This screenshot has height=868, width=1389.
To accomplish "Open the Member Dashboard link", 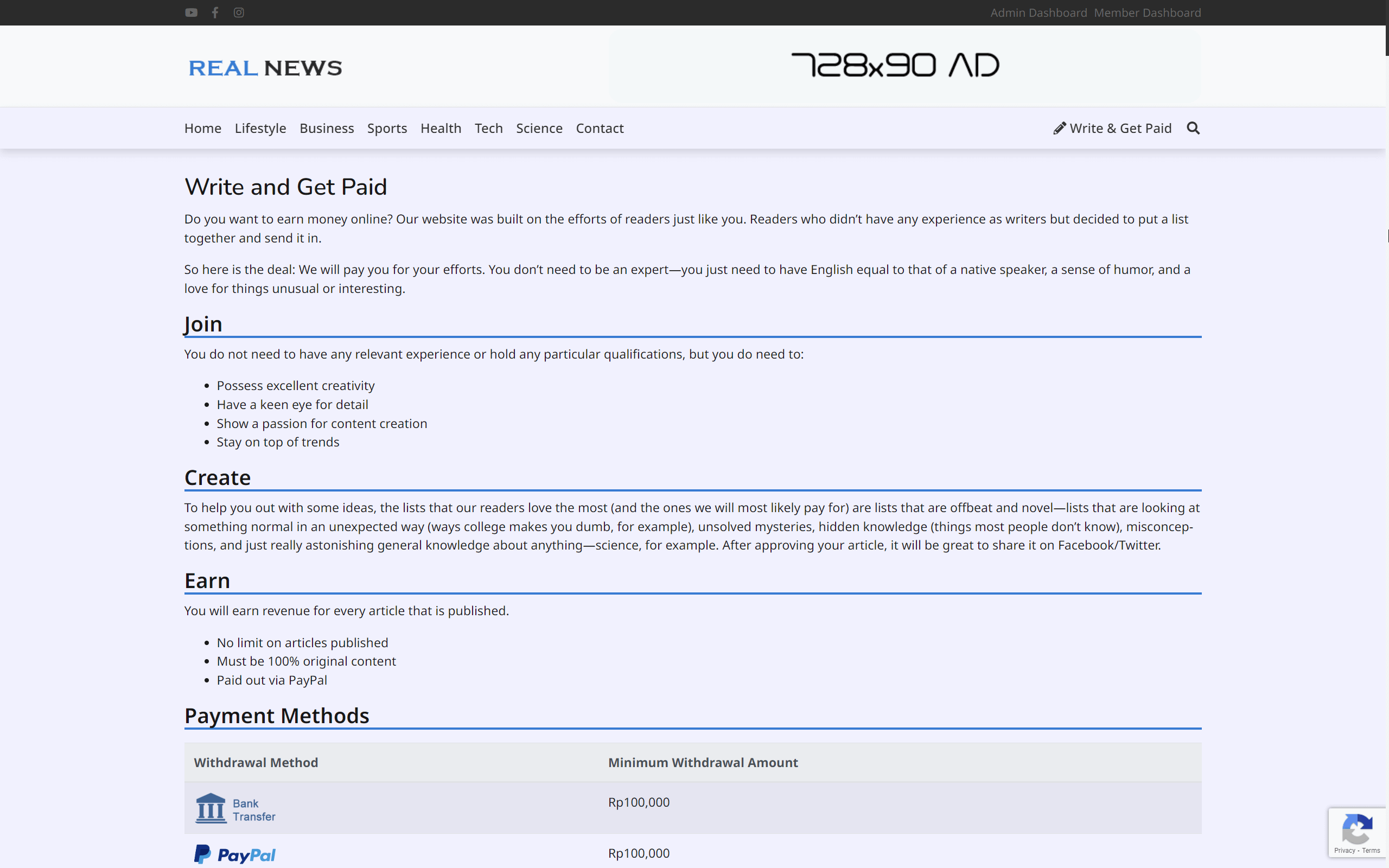I will [1148, 12].
